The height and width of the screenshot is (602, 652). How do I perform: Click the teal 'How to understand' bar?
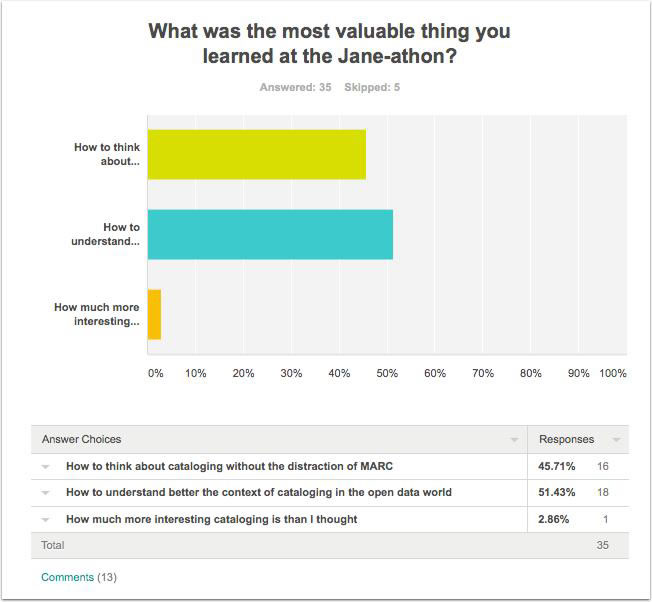pyautogui.click(x=270, y=234)
